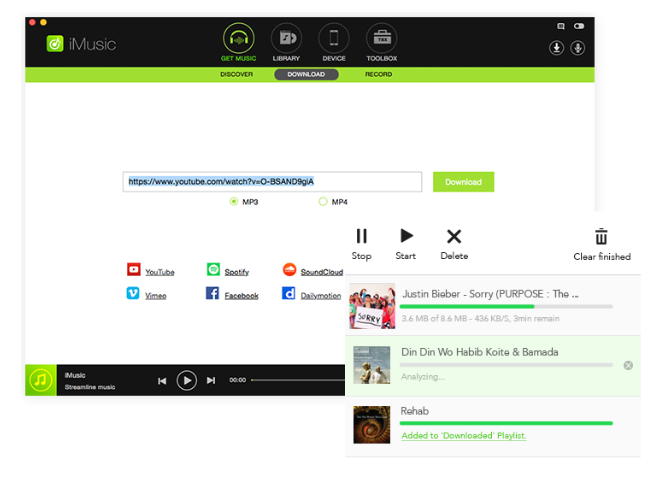666x478 pixels.
Task: Click the Din Din Wo album thumbnail
Action: click(372, 365)
